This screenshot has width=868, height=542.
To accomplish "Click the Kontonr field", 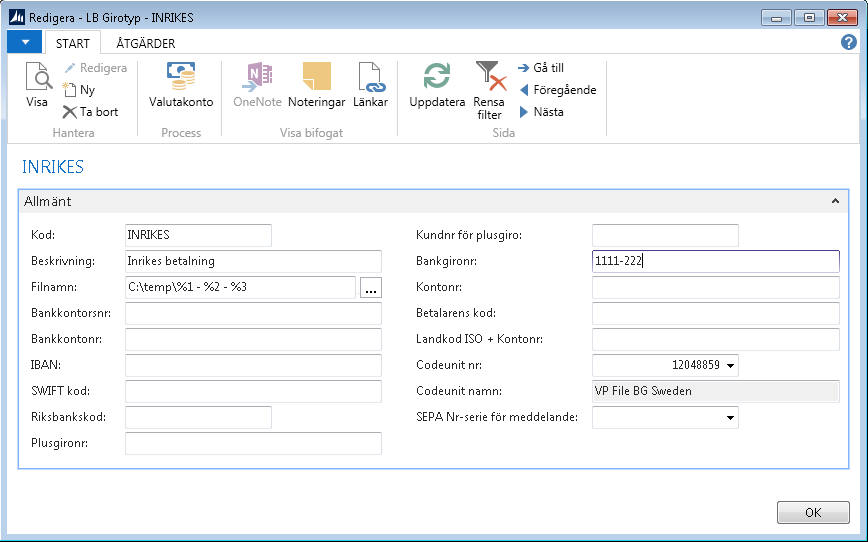I will coord(716,287).
